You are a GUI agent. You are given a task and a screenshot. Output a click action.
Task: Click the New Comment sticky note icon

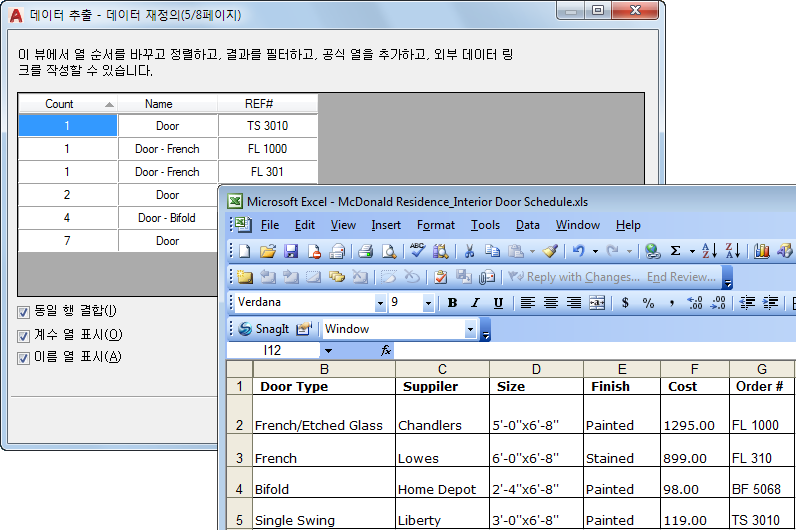click(x=244, y=277)
